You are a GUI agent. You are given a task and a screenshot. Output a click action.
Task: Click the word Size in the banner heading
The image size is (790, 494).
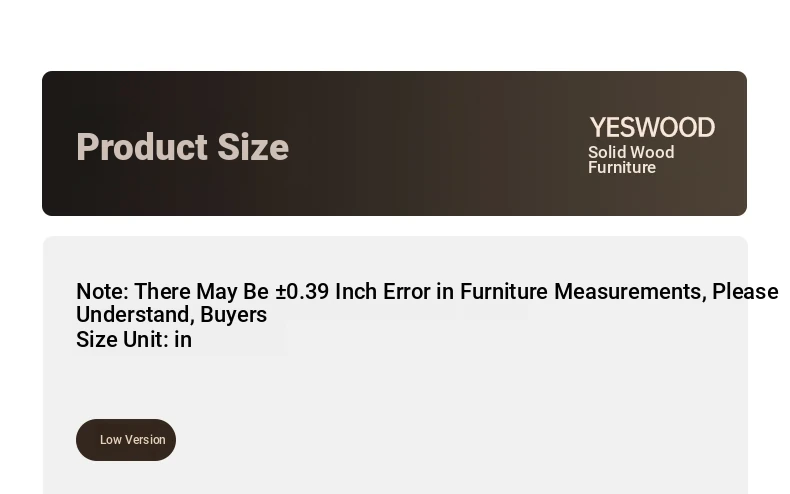[x=253, y=147]
